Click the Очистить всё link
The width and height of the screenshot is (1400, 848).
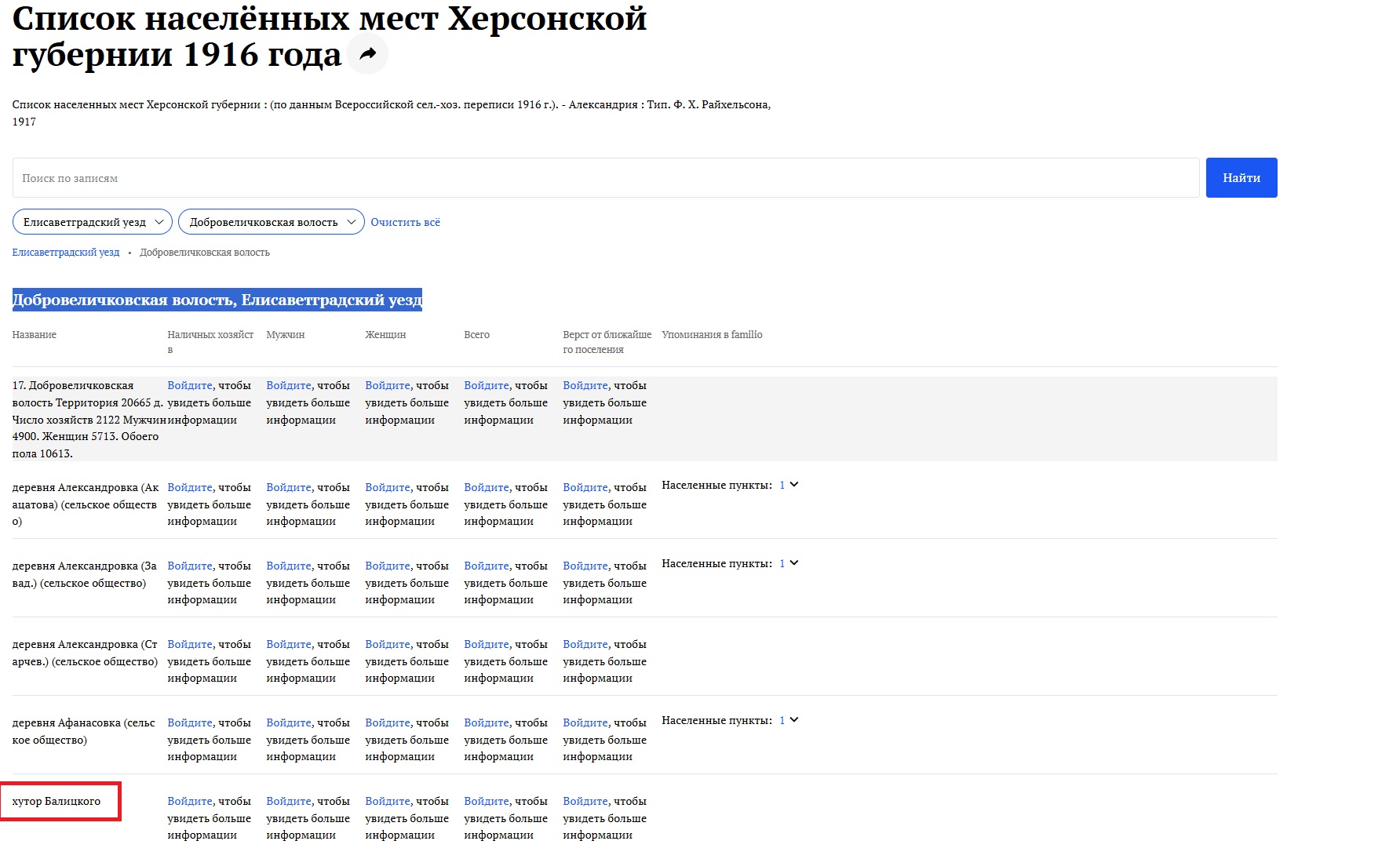tap(405, 222)
